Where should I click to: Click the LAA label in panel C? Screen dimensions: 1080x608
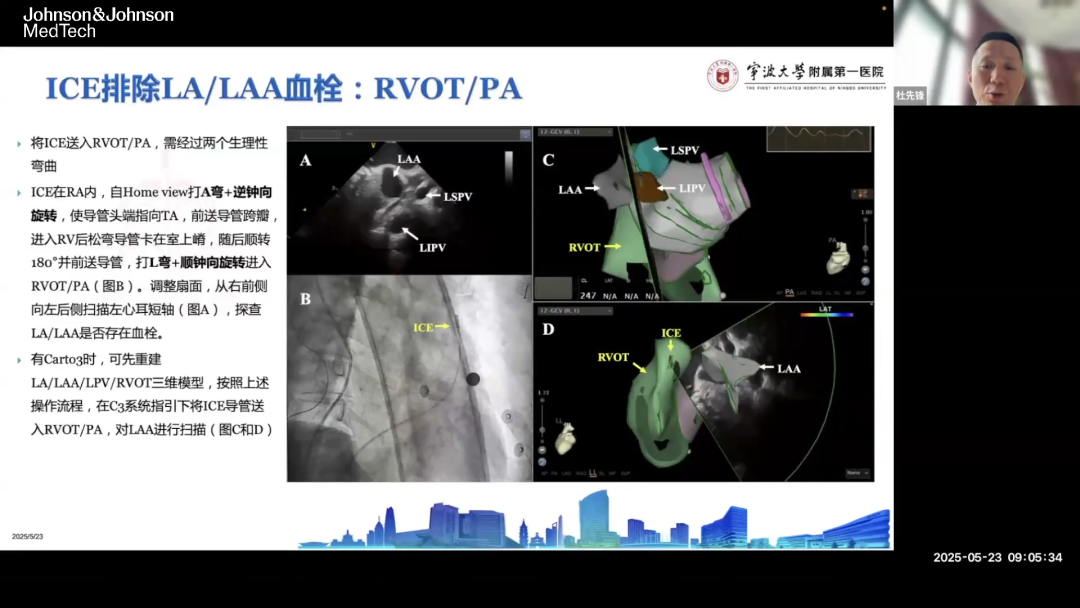[570, 189]
